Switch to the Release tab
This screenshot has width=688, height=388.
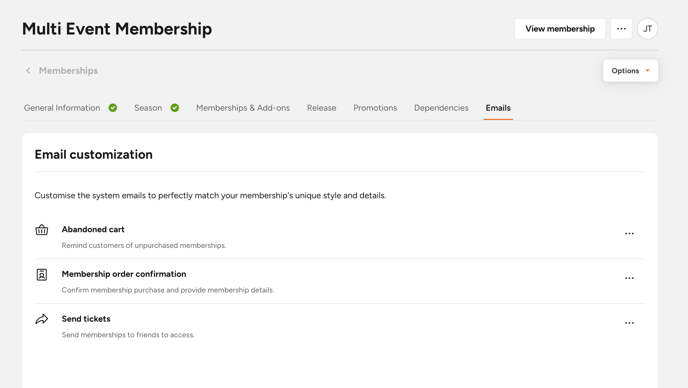point(322,108)
